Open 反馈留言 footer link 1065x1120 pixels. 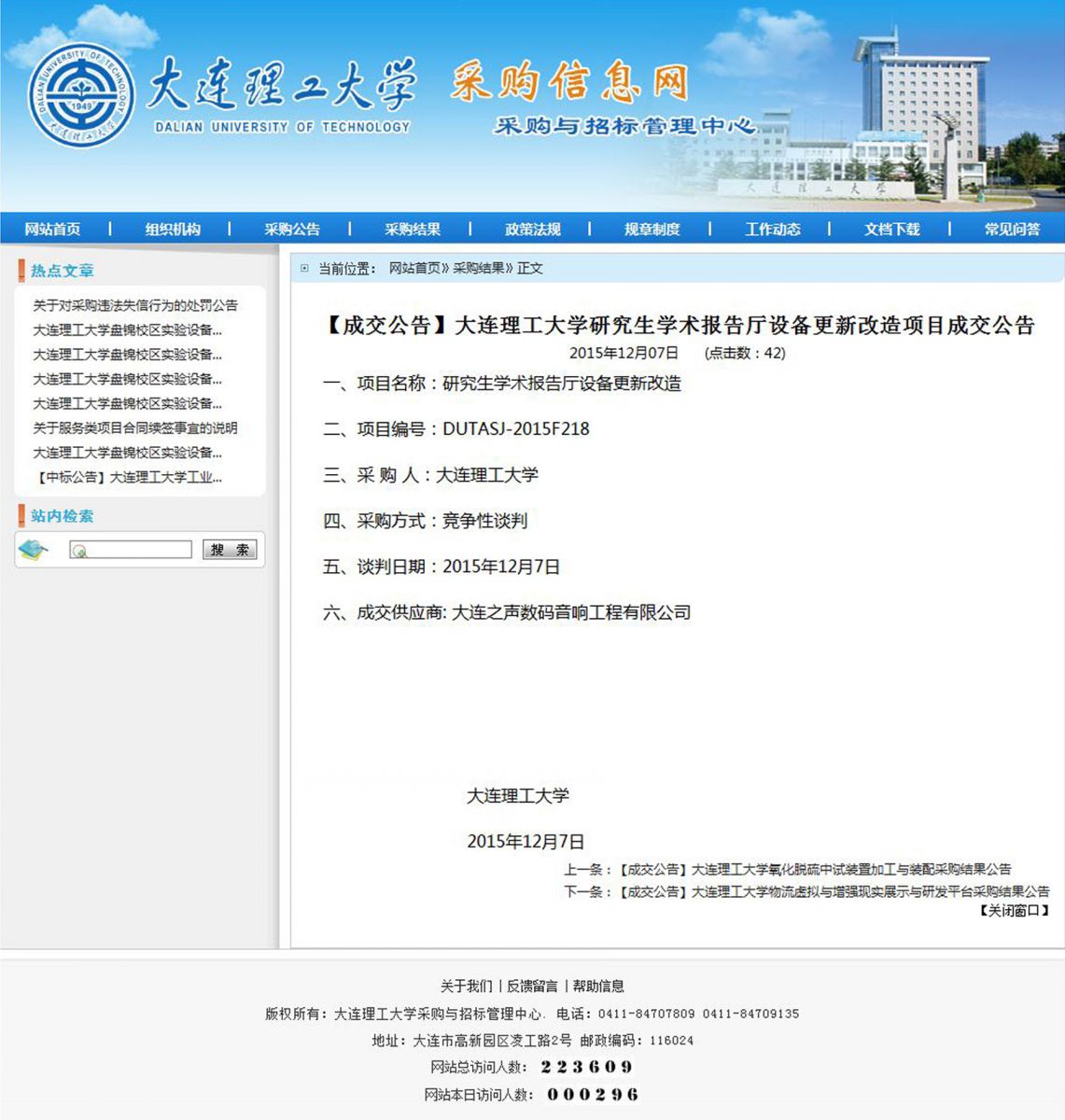[532, 987]
